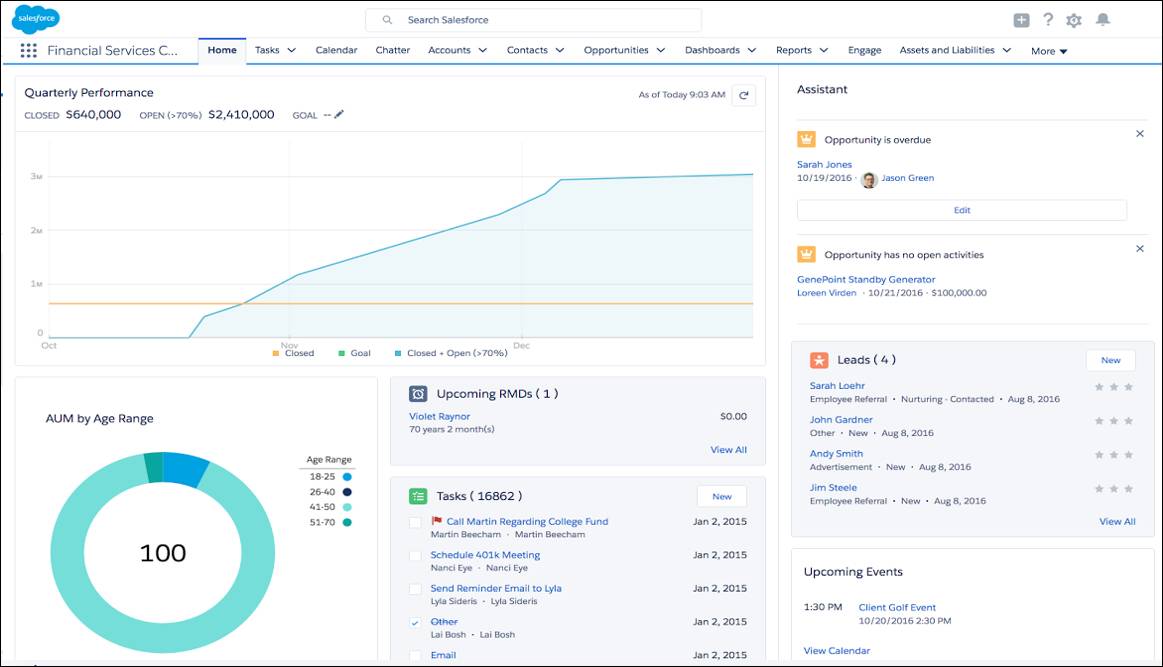The width and height of the screenshot is (1163, 667).
Task: Click the Leads star icon
Action: (x=819, y=360)
